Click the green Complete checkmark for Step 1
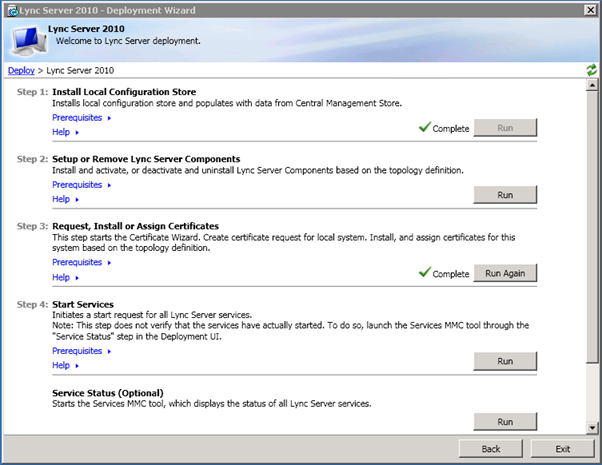Viewport: 602px width, 465px height. 425,128
